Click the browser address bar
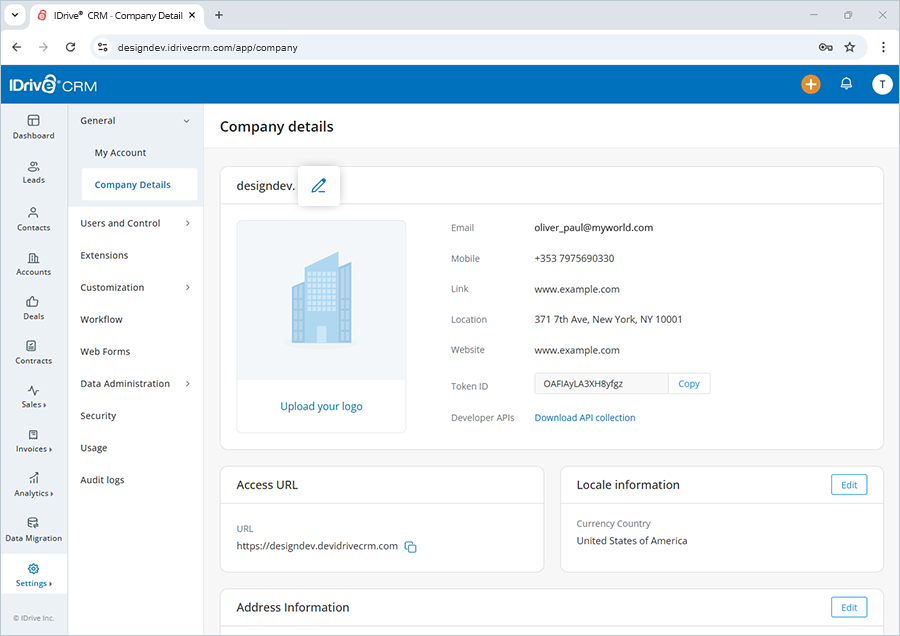 pos(300,47)
